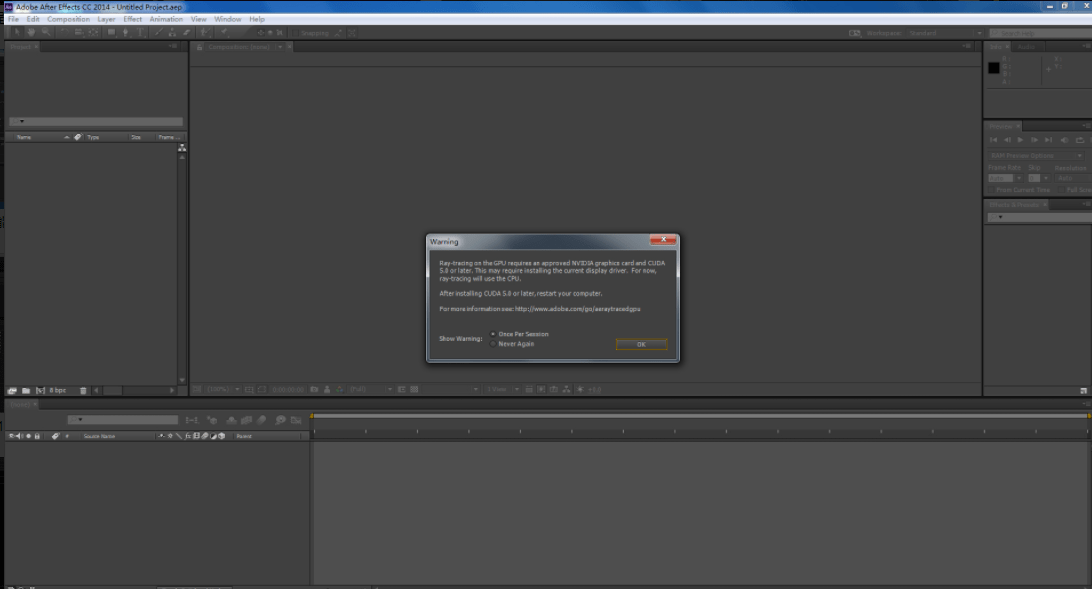Select the Eraser tool

(187, 33)
